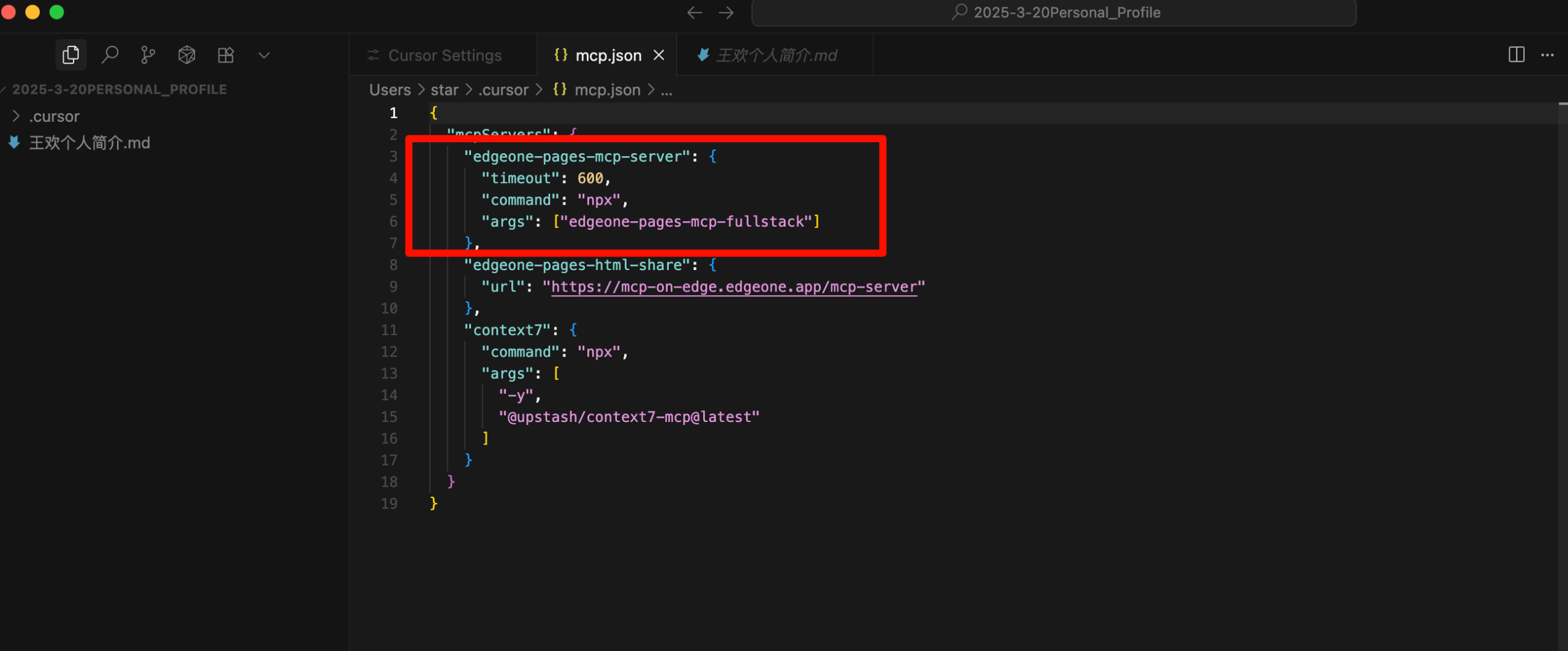This screenshot has width=1568, height=651.
Task: Switch to the 王欢个人简介.md tab
Action: click(x=775, y=56)
